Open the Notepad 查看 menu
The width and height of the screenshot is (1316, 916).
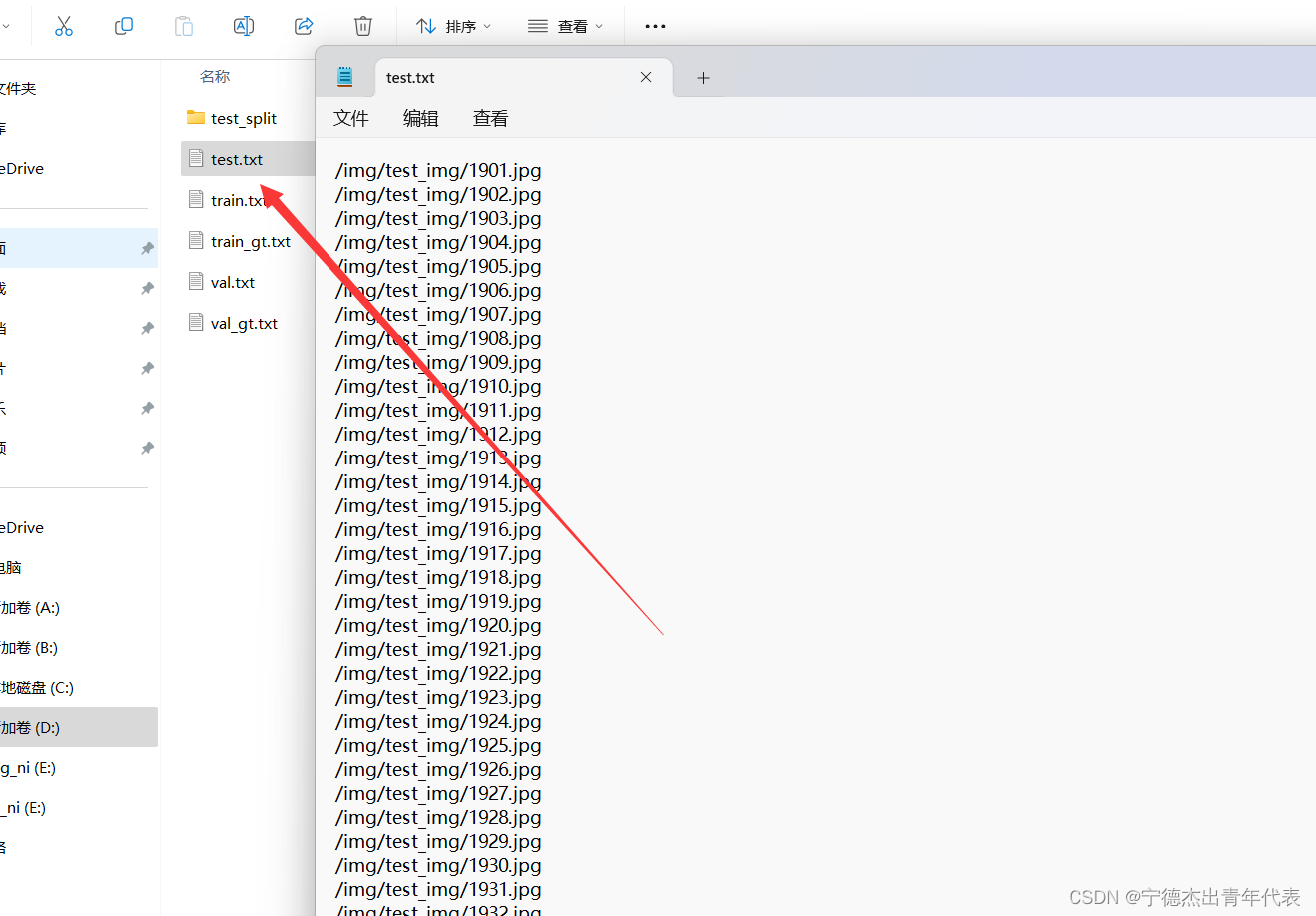491,118
